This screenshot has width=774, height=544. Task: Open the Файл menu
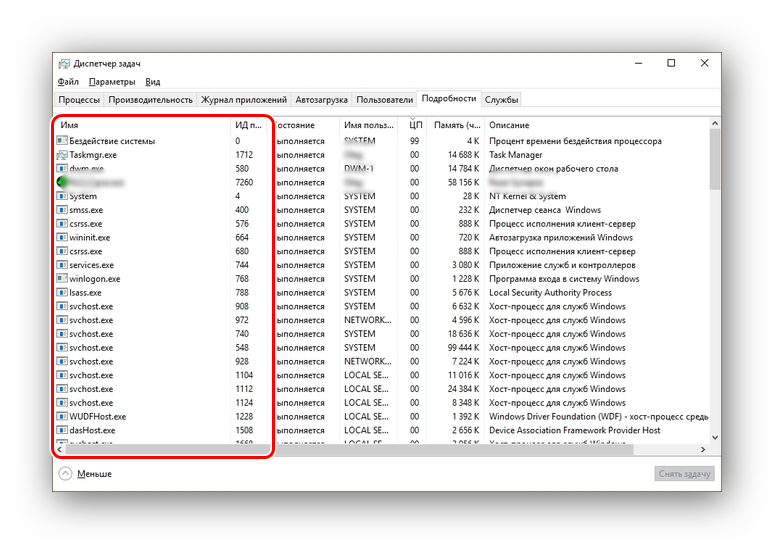coord(68,81)
